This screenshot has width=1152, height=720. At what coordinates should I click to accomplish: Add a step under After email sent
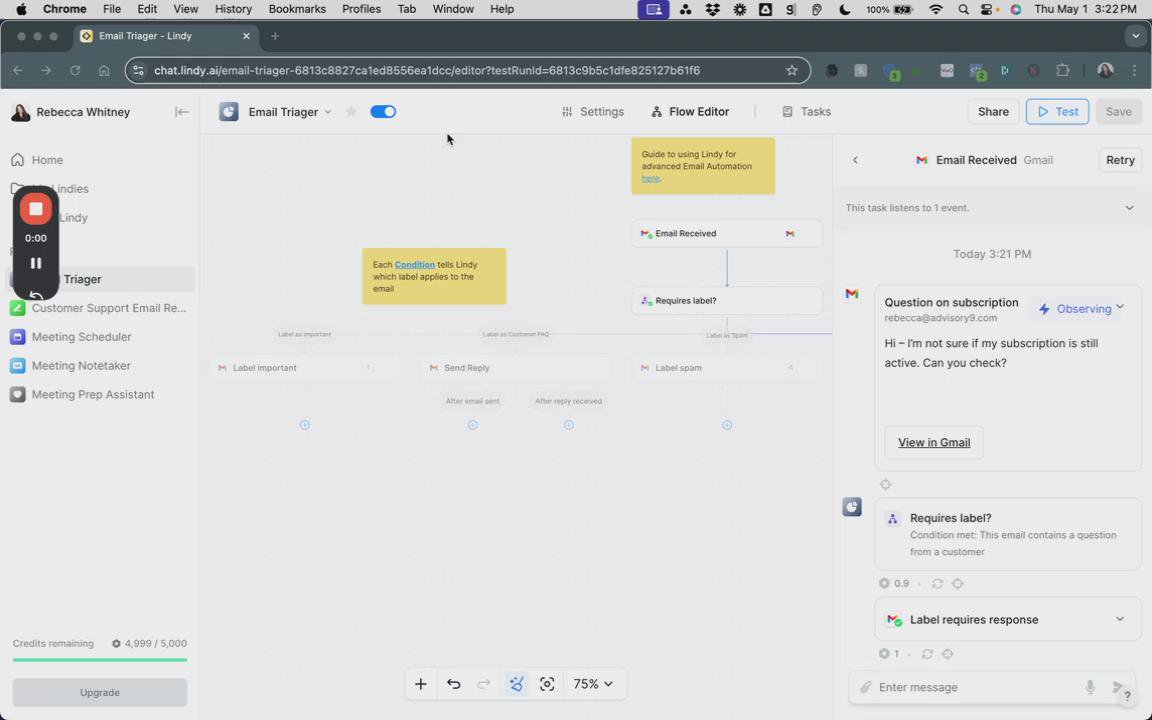472,425
